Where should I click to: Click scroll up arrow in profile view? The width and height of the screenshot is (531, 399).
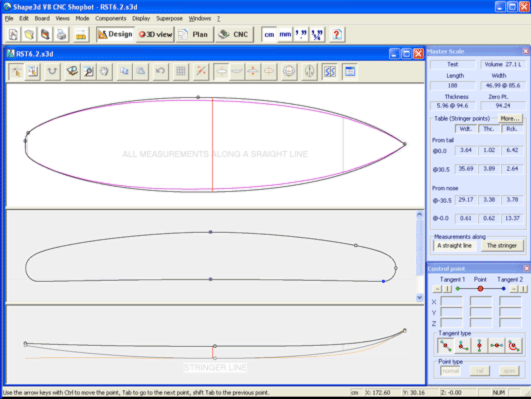tap(419, 214)
